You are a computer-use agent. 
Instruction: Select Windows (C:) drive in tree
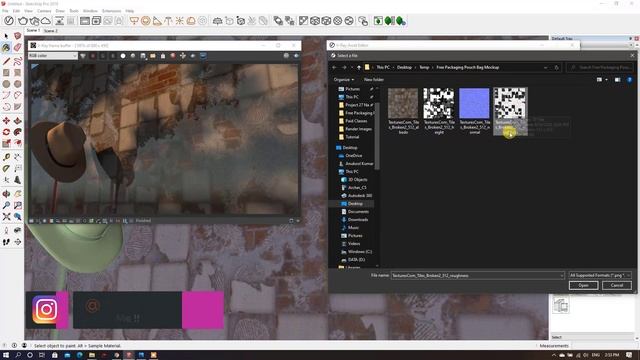(359, 252)
